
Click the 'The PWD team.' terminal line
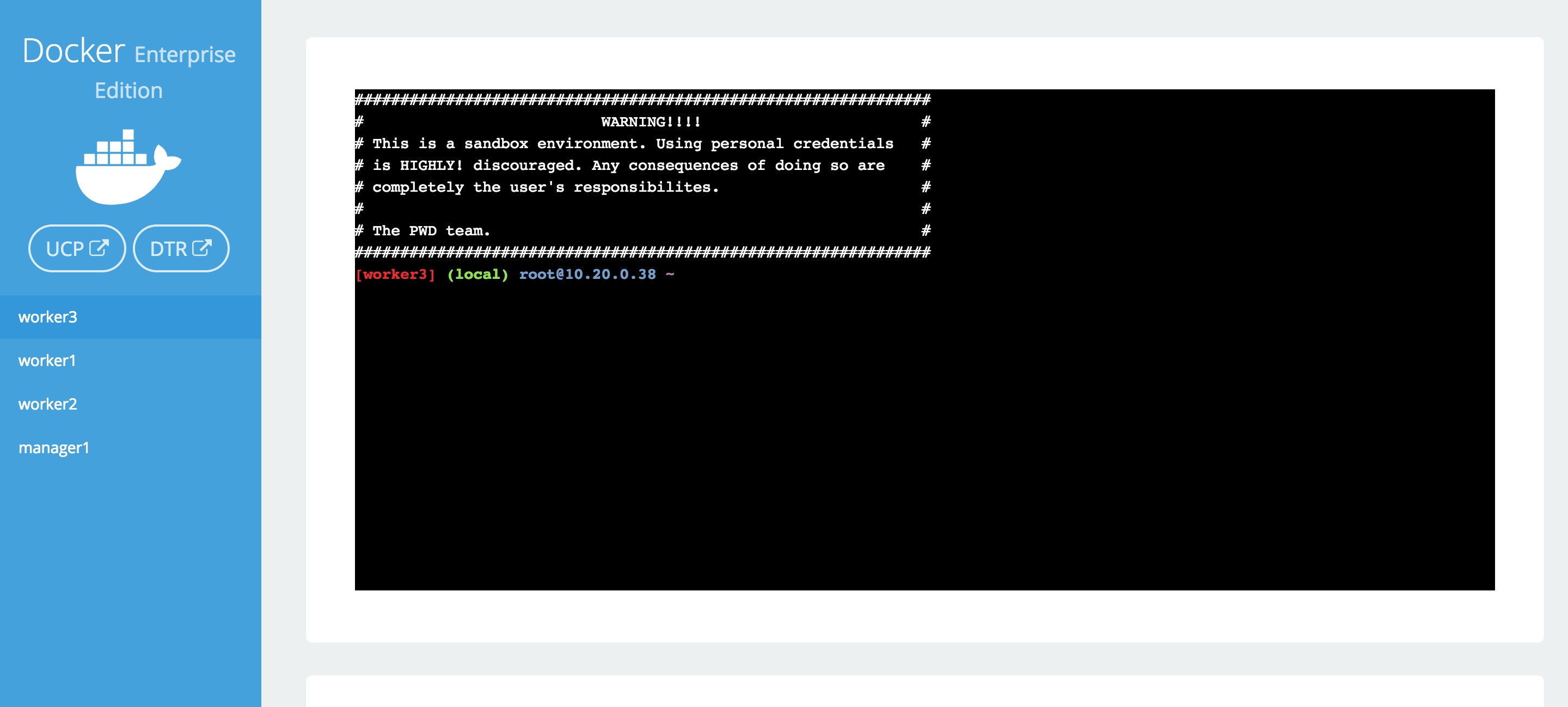point(431,231)
